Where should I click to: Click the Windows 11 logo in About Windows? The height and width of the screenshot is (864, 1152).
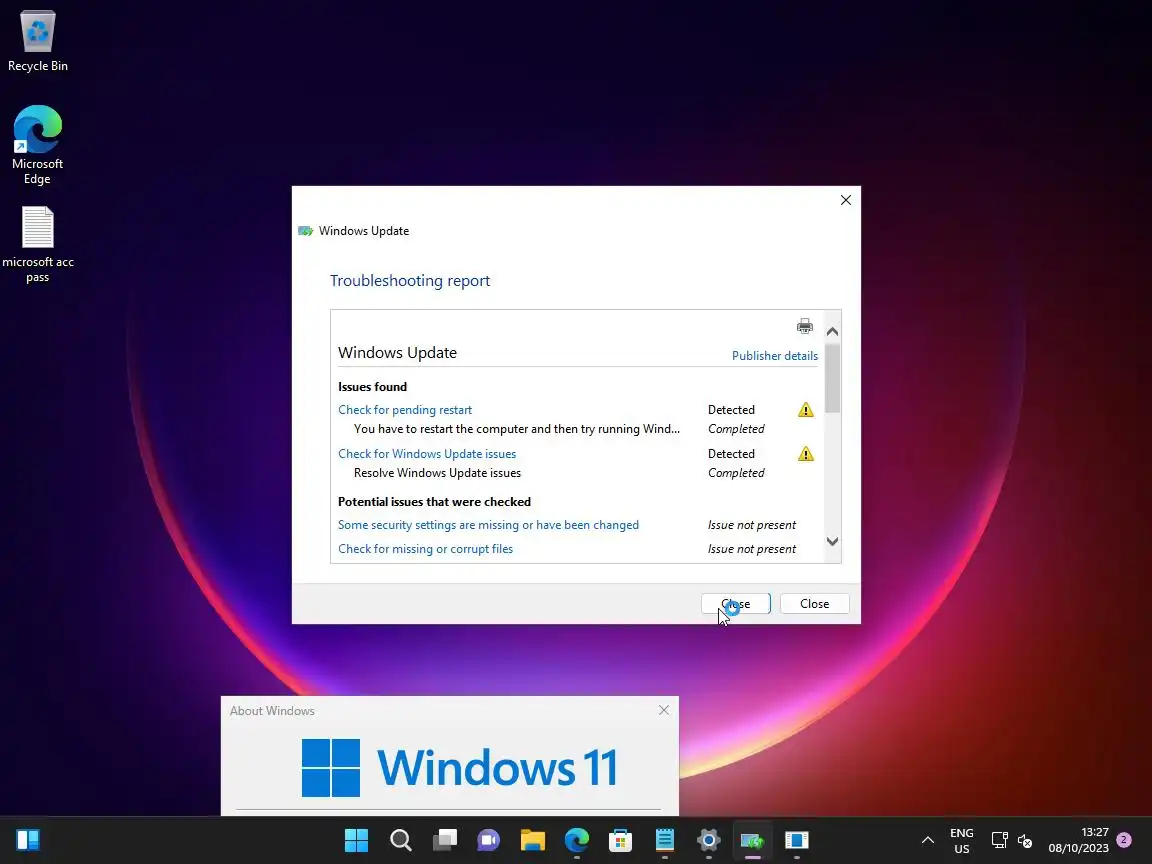pyautogui.click(x=459, y=768)
